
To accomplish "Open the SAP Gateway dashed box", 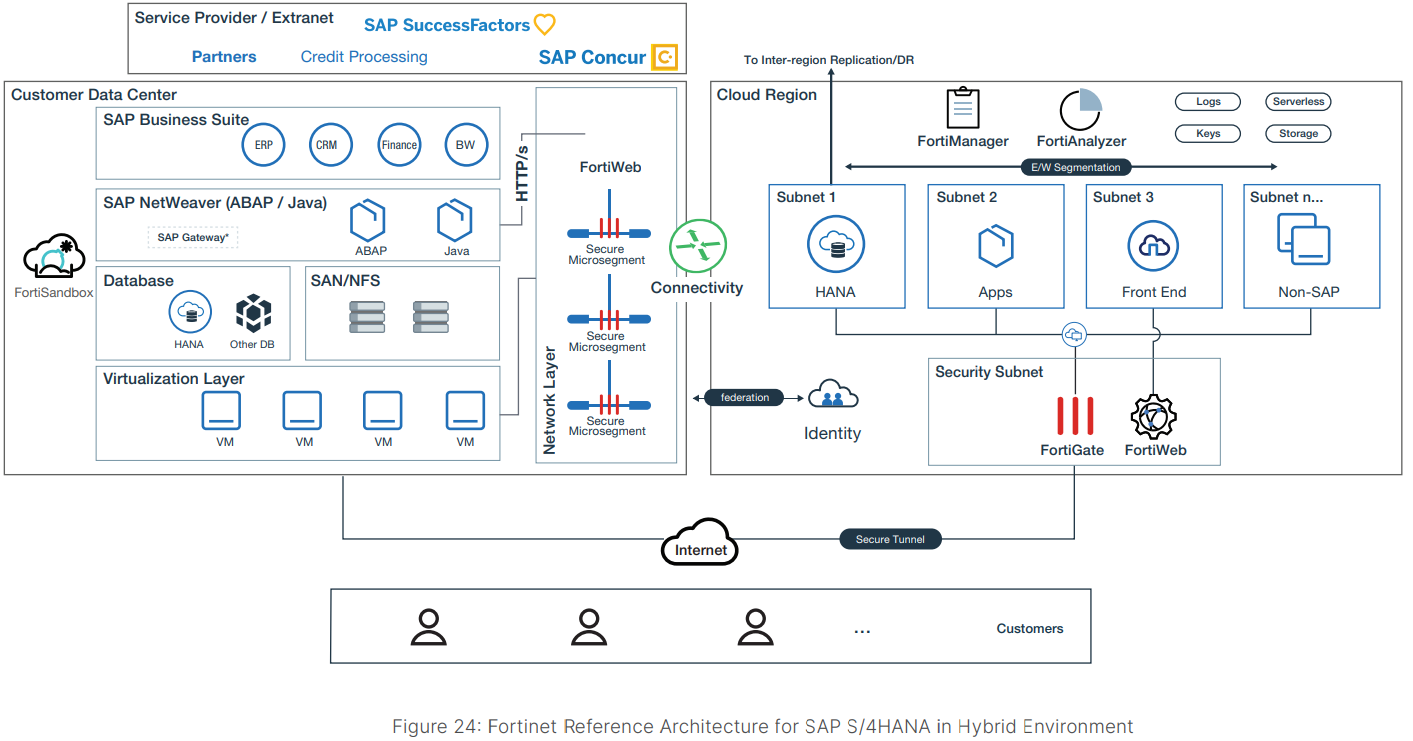I will [192, 236].
